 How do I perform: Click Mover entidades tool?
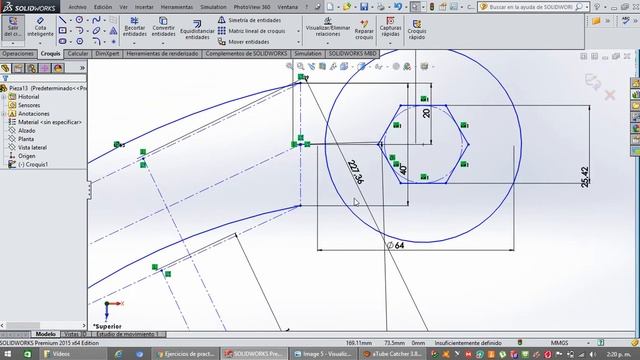(x=243, y=42)
